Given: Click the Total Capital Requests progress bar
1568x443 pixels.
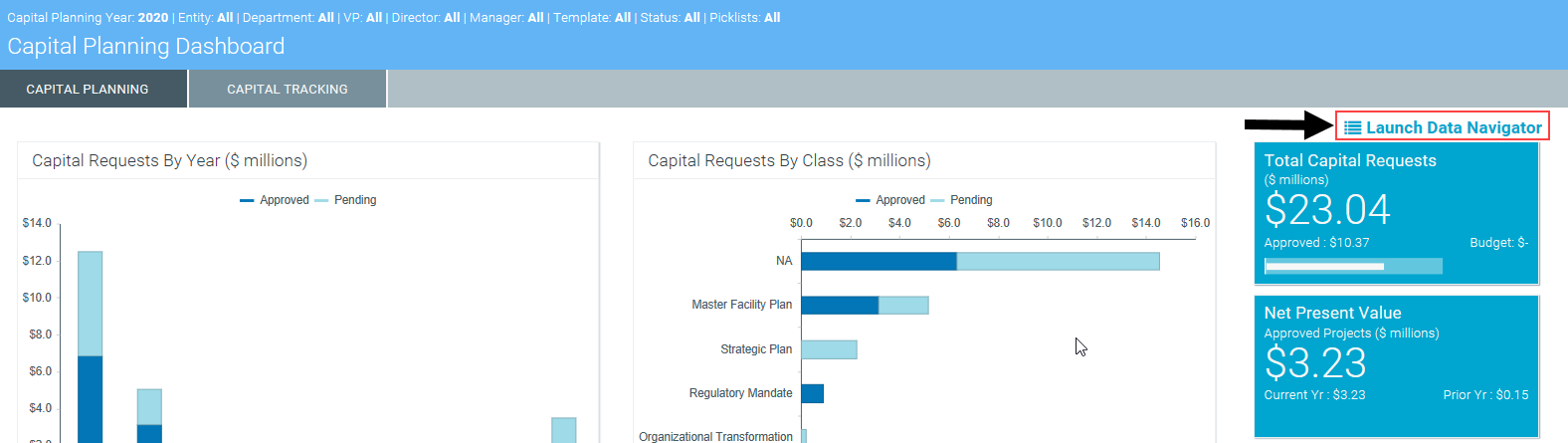Looking at the screenshot, I should (1353, 266).
